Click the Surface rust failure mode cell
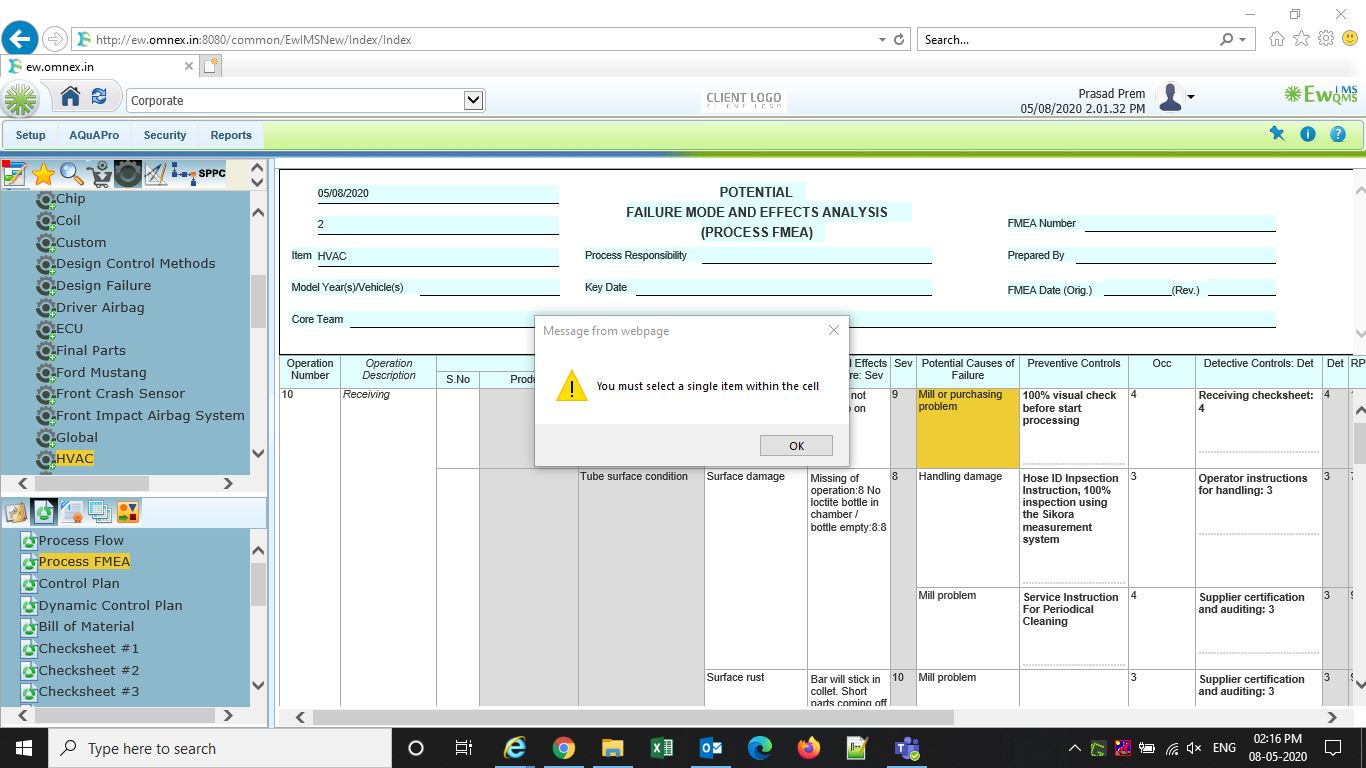 click(x=755, y=687)
